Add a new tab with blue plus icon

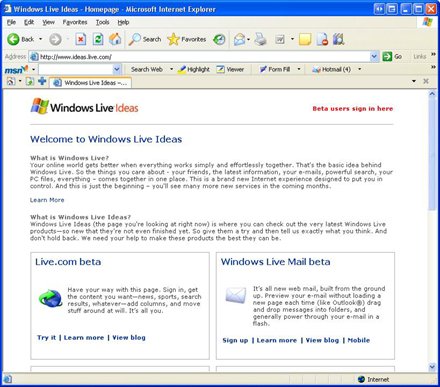coord(42,81)
